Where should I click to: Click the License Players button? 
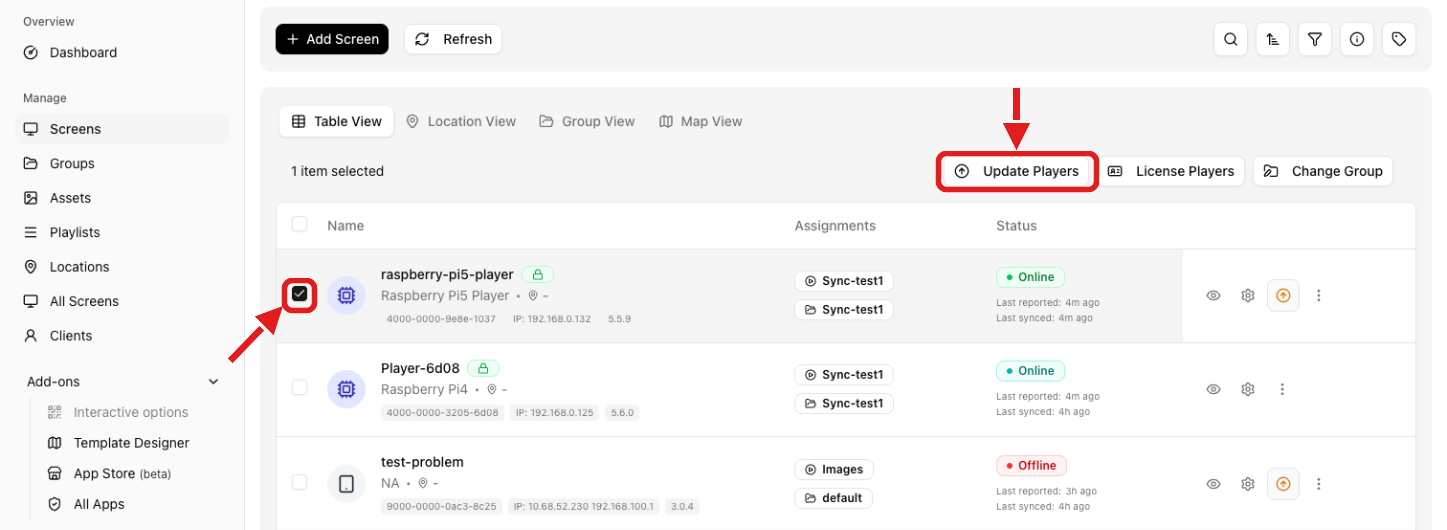point(1171,171)
